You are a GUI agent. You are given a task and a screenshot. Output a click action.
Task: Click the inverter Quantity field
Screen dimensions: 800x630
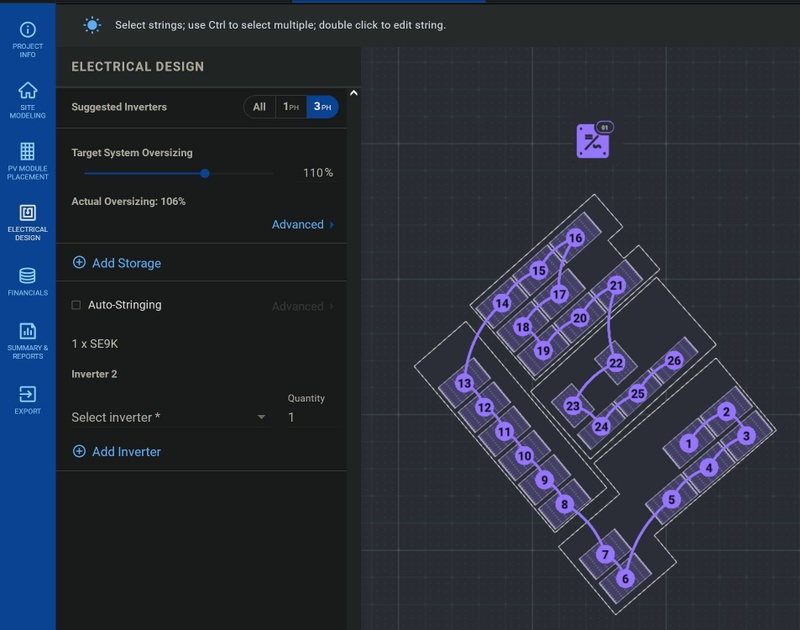click(x=311, y=417)
